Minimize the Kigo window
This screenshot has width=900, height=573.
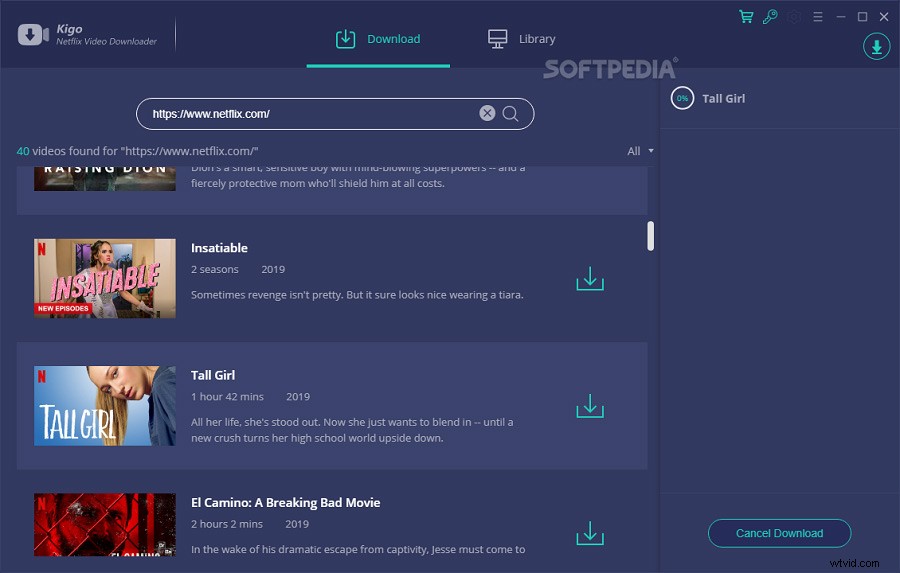point(841,17)
